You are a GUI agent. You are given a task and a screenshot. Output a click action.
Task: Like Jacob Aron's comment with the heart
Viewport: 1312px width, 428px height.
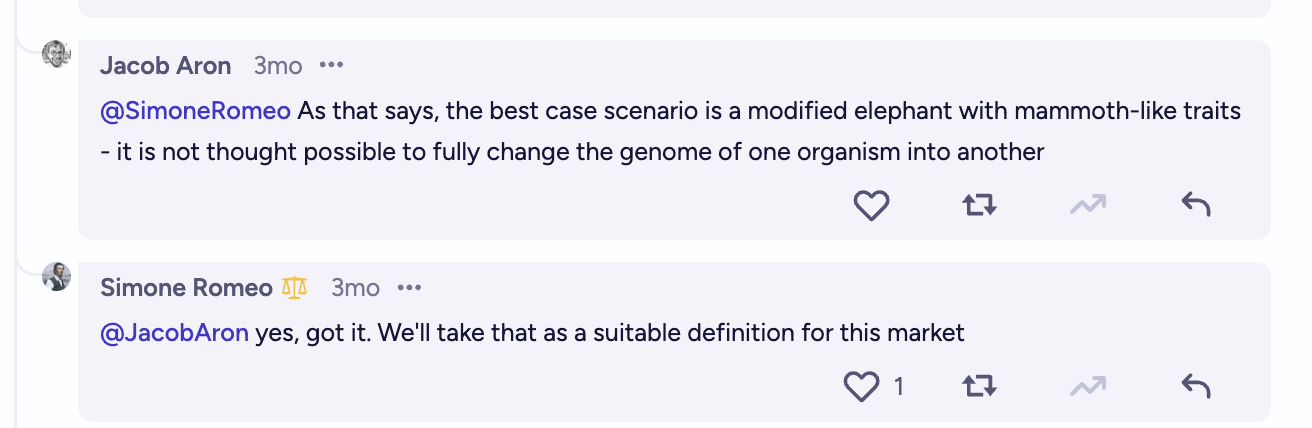pyautogui.click(x=871, y=206)
